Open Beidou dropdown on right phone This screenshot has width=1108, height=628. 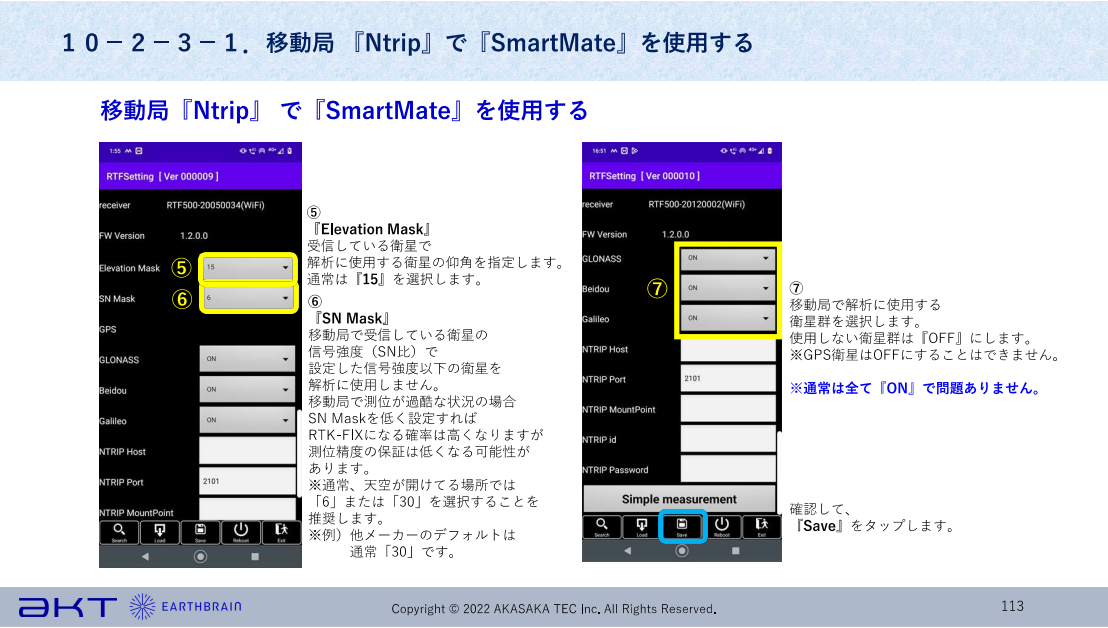pos(728,288)
